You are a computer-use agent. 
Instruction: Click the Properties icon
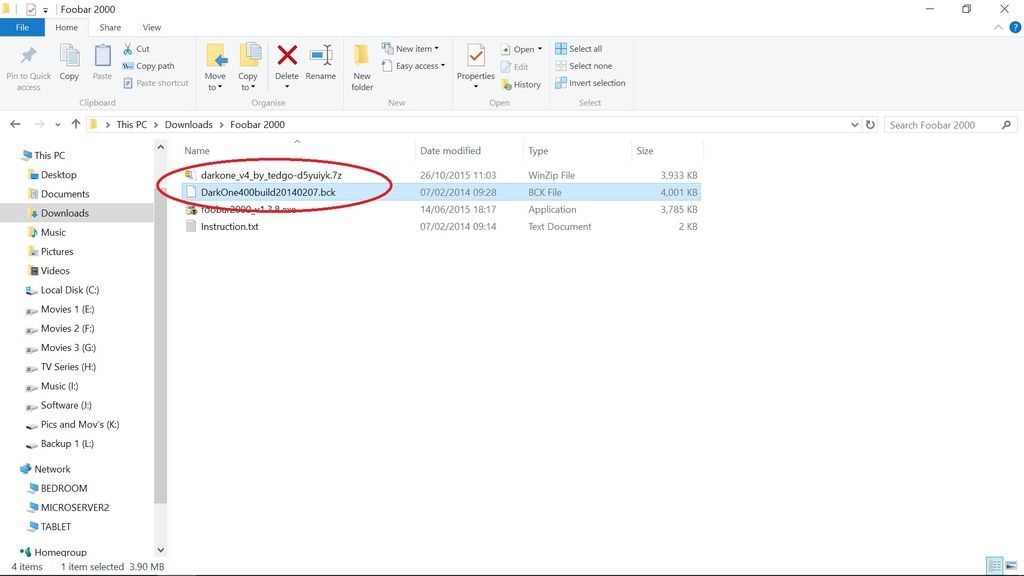pyautogui.click(x=476, y=56)
